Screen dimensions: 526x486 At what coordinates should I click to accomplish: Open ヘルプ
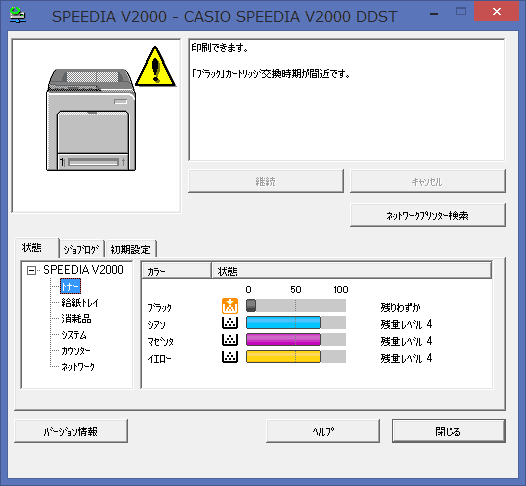323,431
